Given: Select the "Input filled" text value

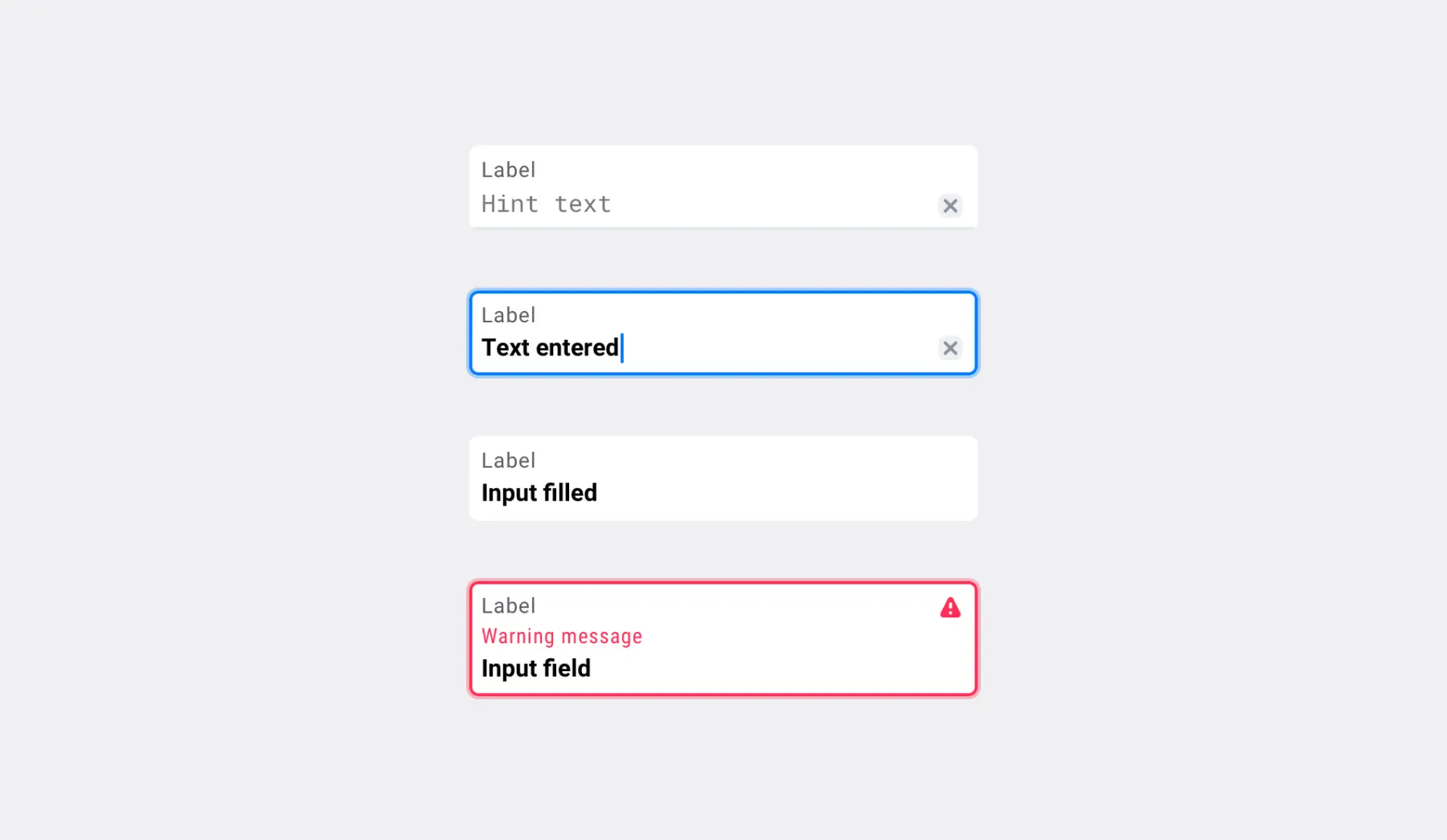Looking at the screenshot, I should [539, 493].
